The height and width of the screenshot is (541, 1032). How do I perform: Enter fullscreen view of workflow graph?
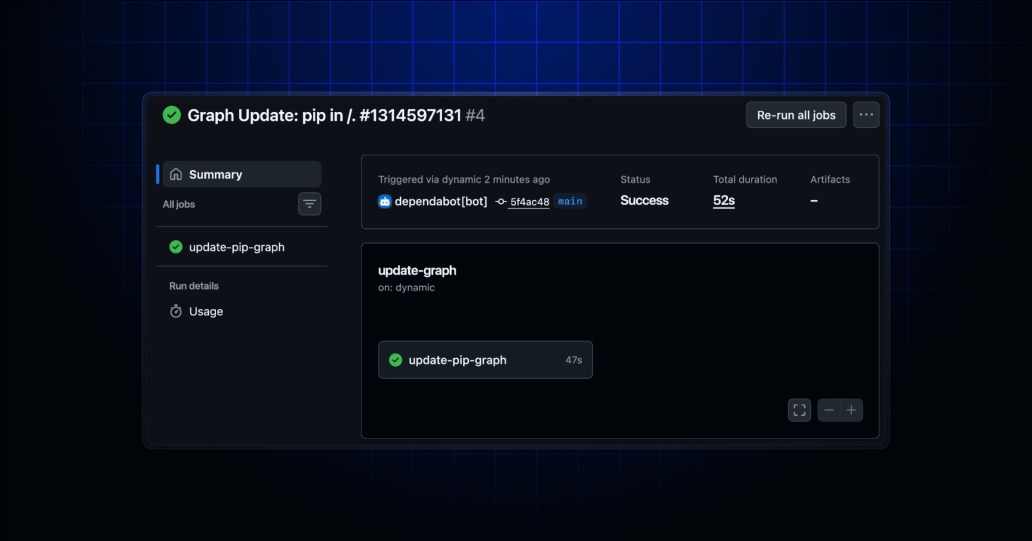tap(799, 410)
